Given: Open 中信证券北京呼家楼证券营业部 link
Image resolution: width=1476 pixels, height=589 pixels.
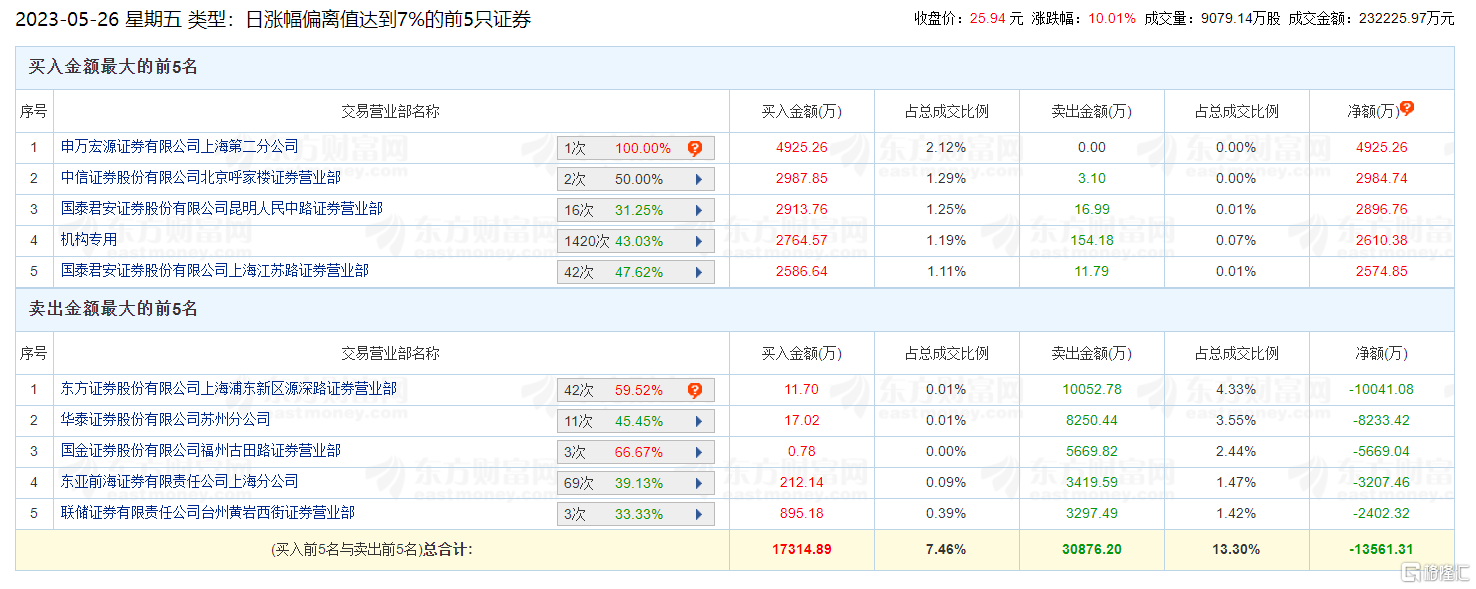Looking at the screenshot, I should coord(201,177).
